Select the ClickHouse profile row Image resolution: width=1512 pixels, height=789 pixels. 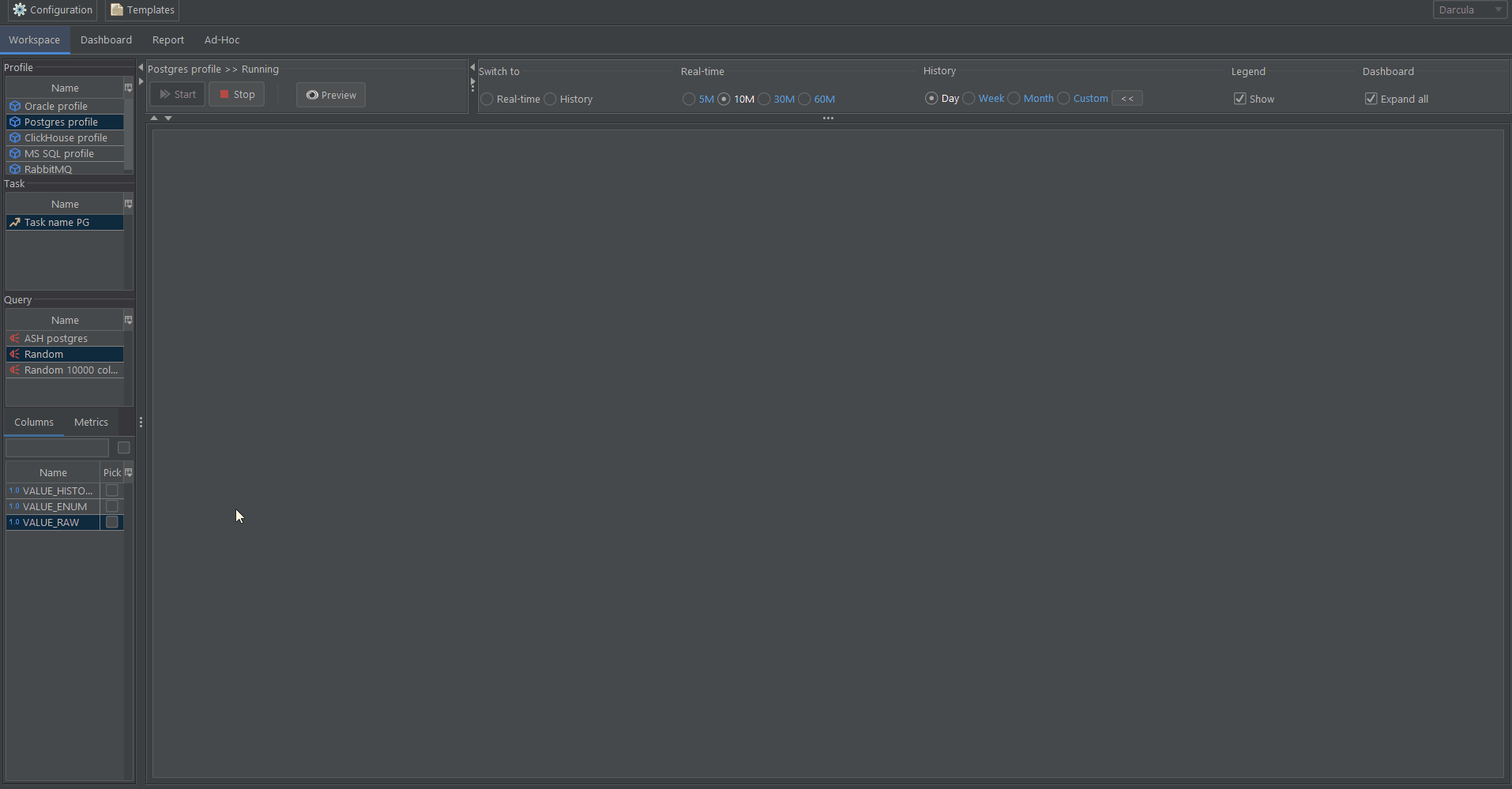(x=65, y=137)
